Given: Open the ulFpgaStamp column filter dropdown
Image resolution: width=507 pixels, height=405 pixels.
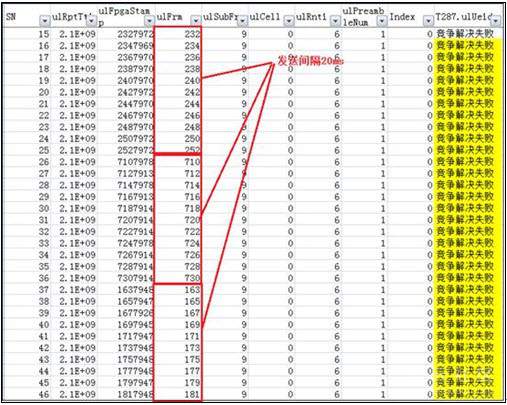Looking at the screenshot, I should pyautogui.click(x=149, y=22).
